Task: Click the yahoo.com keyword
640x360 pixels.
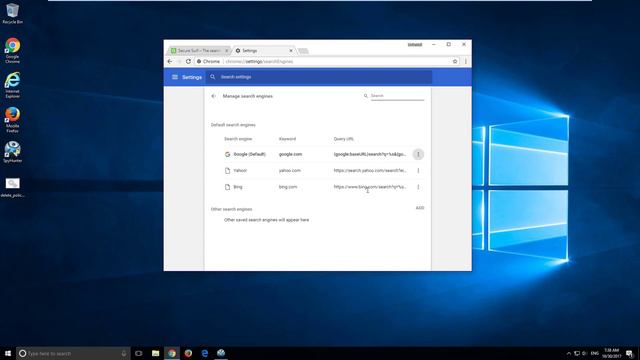Action: pyautogui.click(x=289, y=171)
